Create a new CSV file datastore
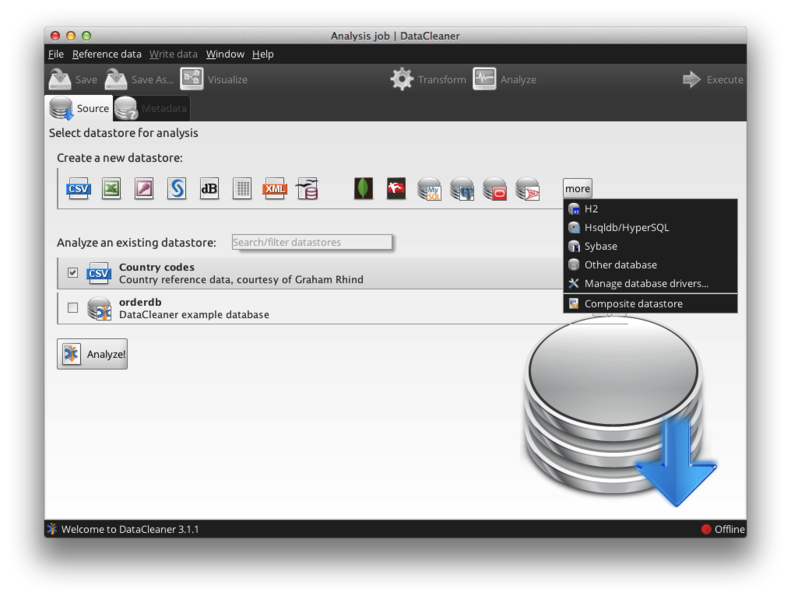This screenshot has width=791, height=599. click(x=78, y=189)
